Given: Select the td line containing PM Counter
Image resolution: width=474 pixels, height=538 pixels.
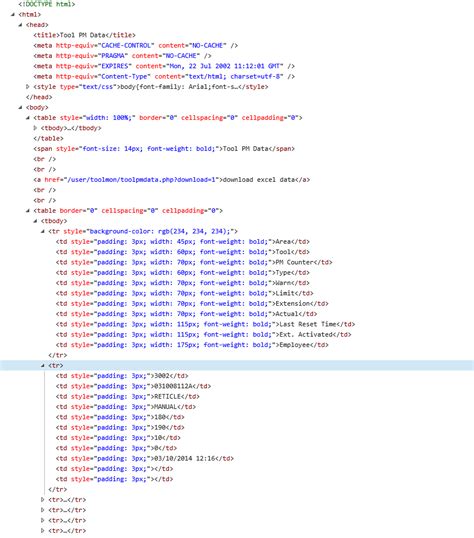Looking at the screenshot, I should point(194,262).
